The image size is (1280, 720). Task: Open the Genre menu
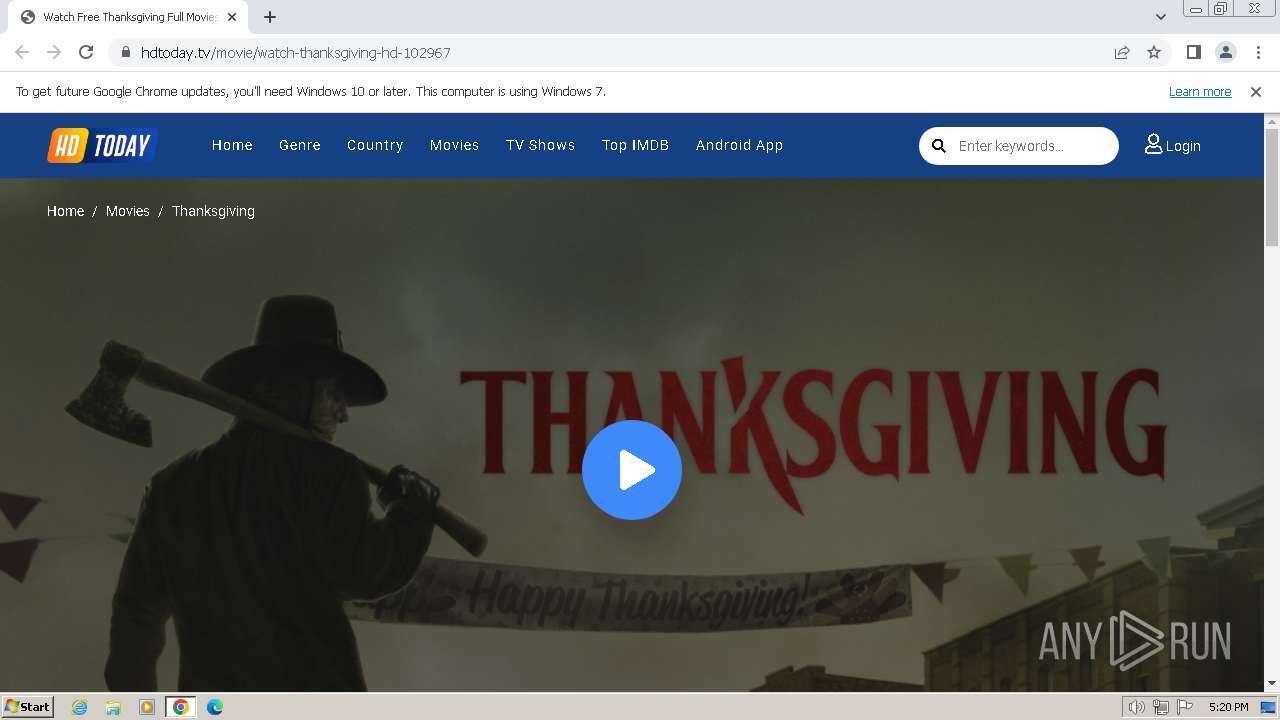[x=300, y=145]
